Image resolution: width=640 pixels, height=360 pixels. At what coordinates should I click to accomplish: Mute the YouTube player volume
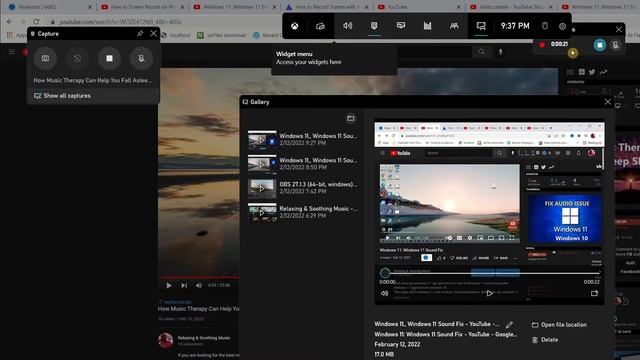click(199, 285)
